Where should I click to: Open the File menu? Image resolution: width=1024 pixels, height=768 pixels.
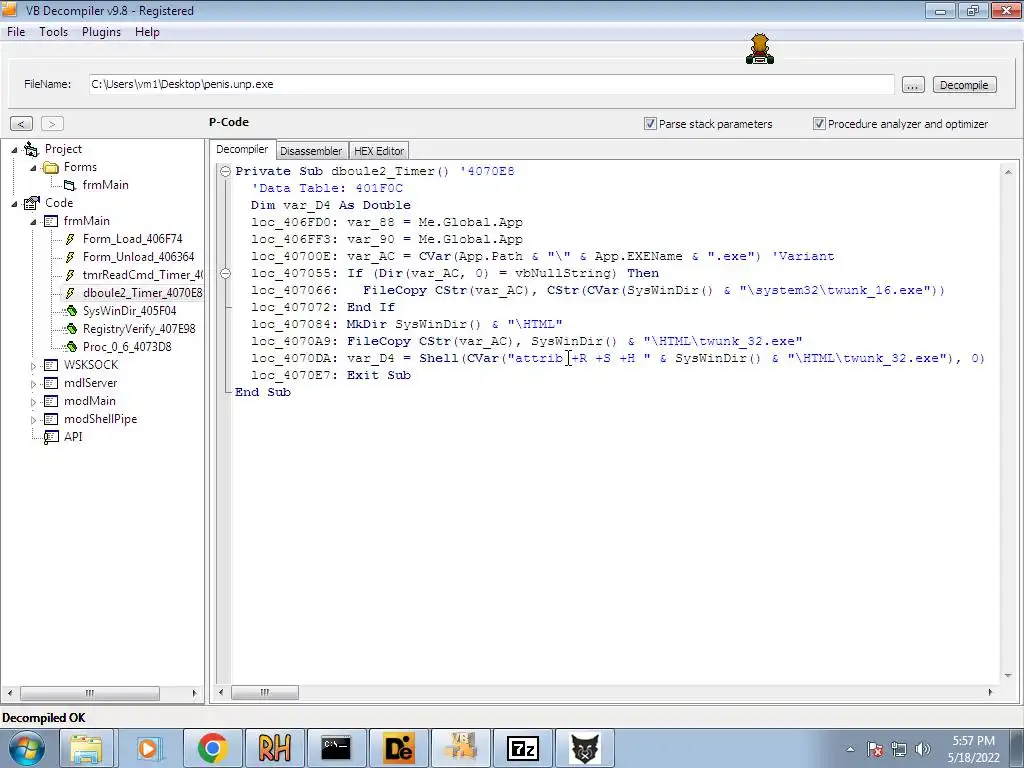16,31
